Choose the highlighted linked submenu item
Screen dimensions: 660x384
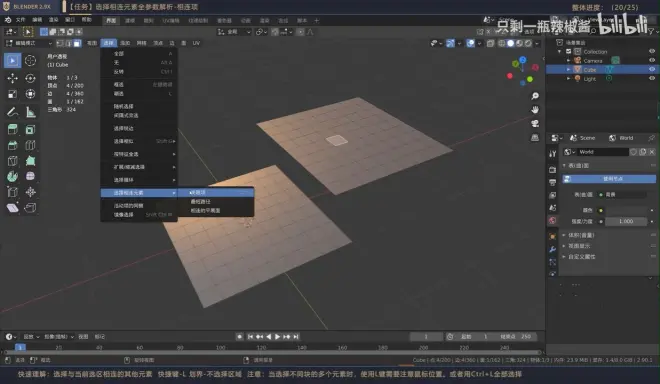click(216, 192)
